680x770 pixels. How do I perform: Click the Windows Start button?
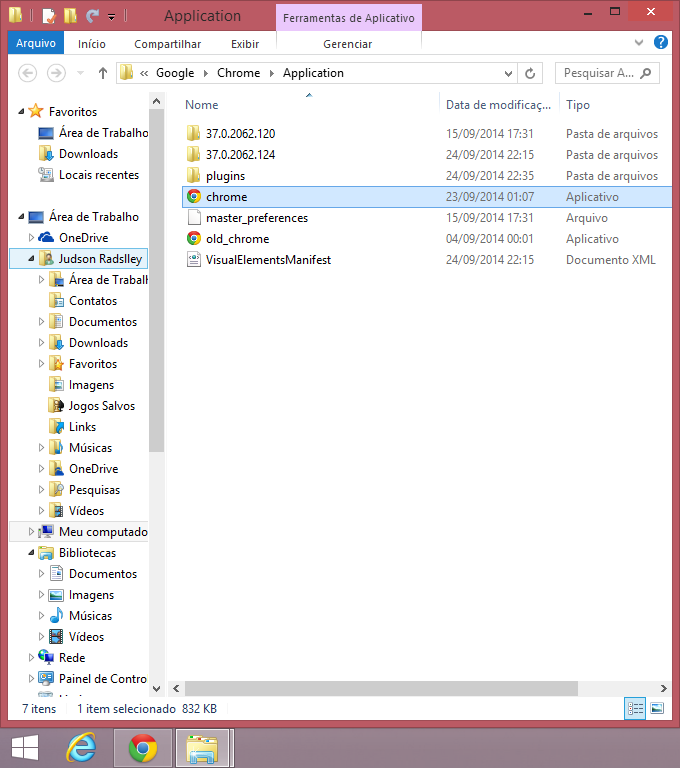tap(25, 748)
